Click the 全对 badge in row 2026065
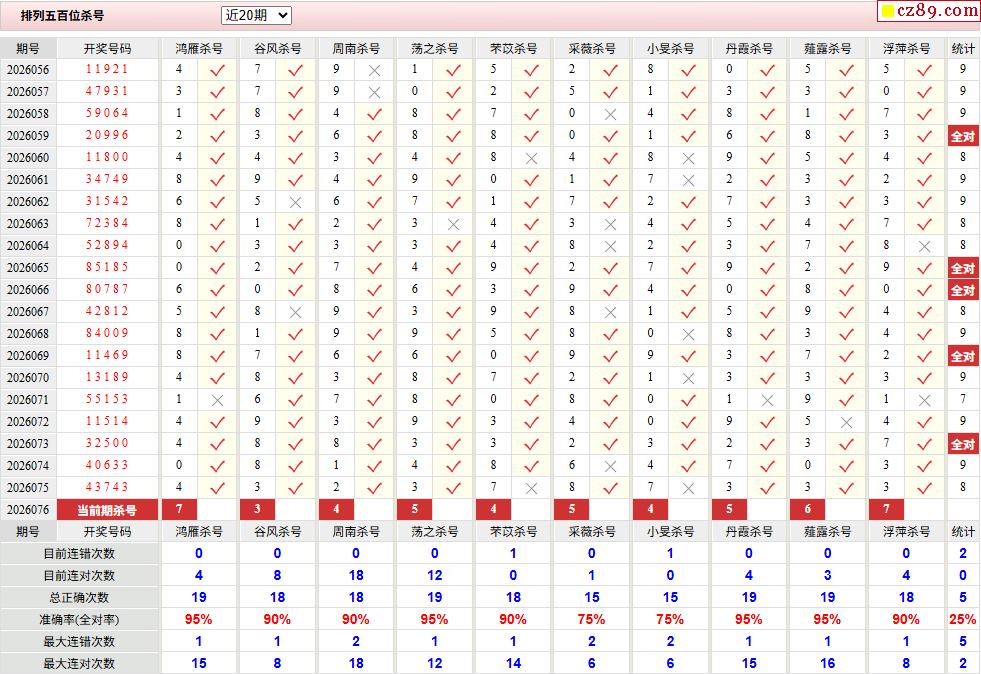The image size is (981, 674). pos(963,268)
